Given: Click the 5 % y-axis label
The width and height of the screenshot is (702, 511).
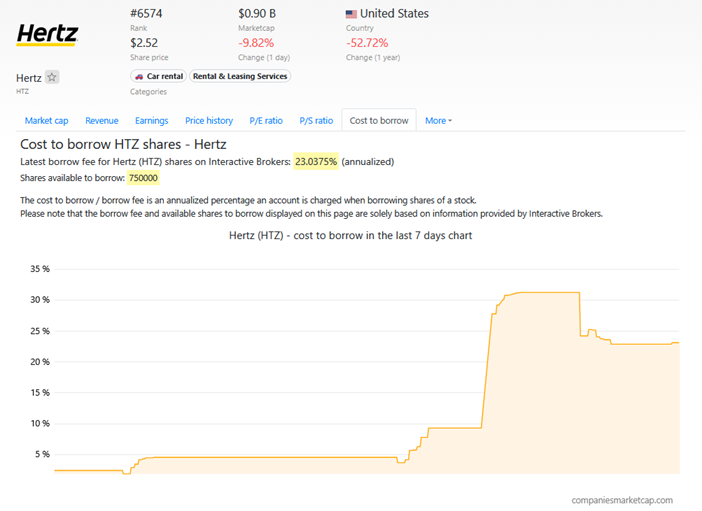Looking at the screenshot, I should click(42, 455).
